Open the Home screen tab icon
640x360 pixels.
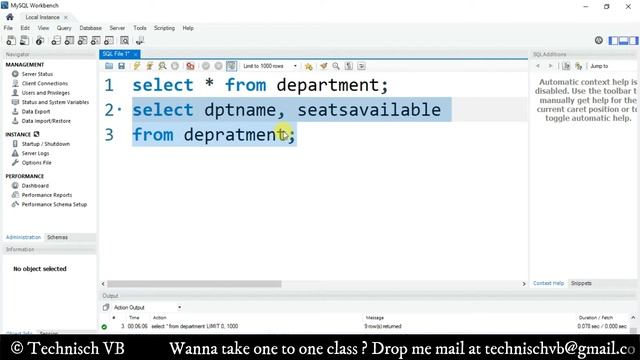pyautogui.click(x=10, y=17)
